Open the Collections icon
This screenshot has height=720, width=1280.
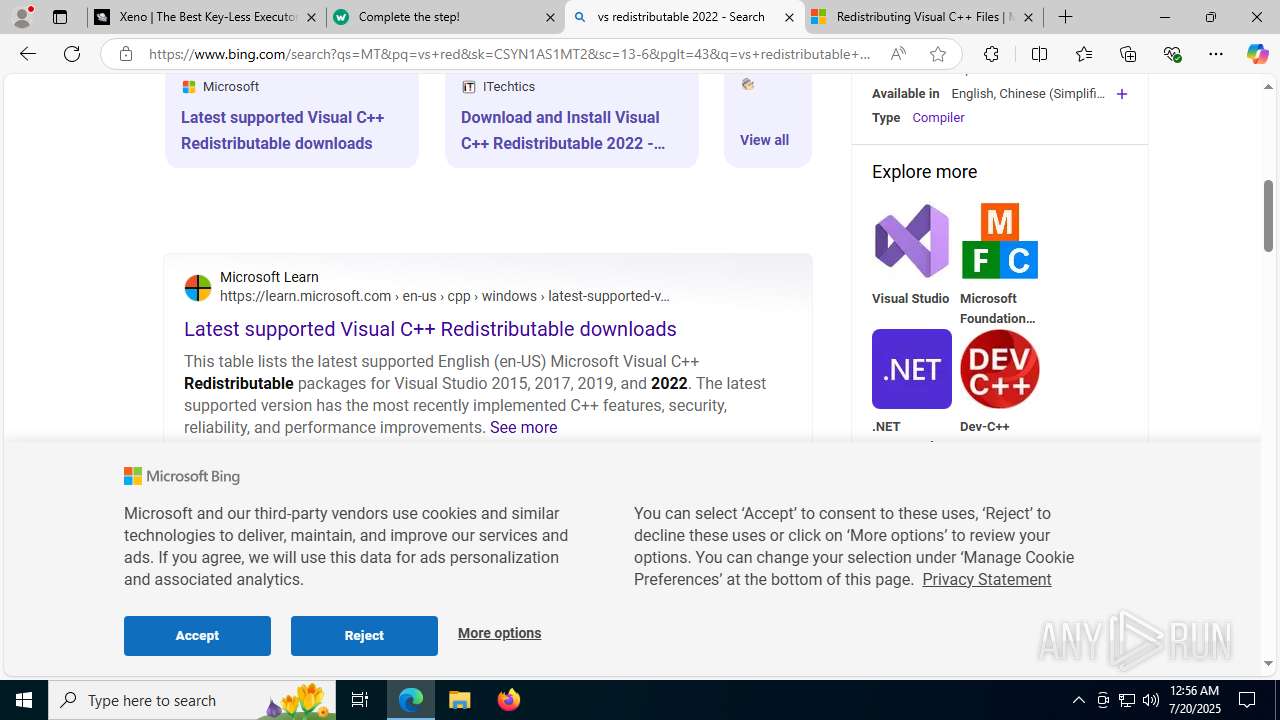click(1128, 54)
